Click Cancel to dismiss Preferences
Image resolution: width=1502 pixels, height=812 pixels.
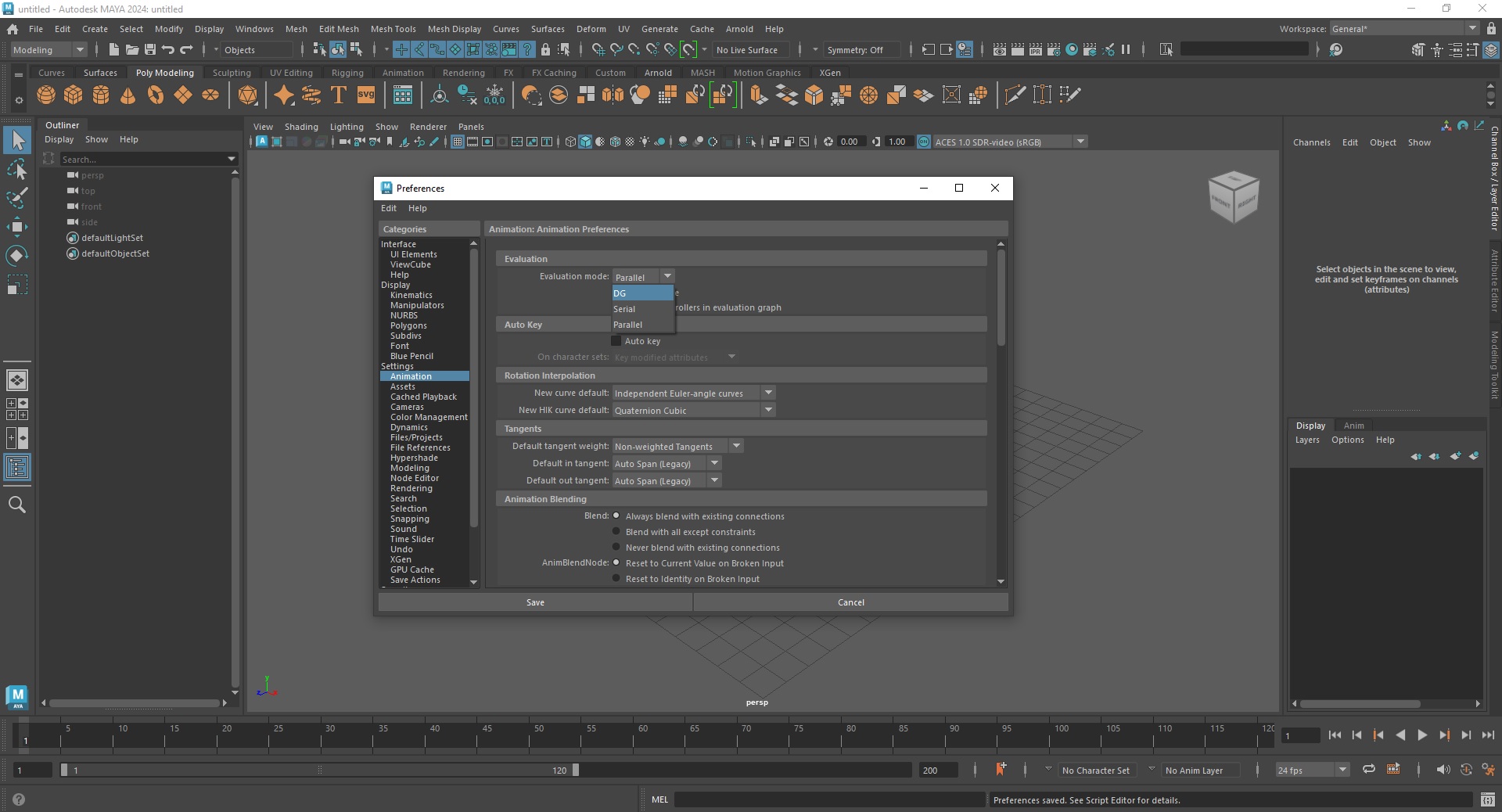click(x=851, y=602)
